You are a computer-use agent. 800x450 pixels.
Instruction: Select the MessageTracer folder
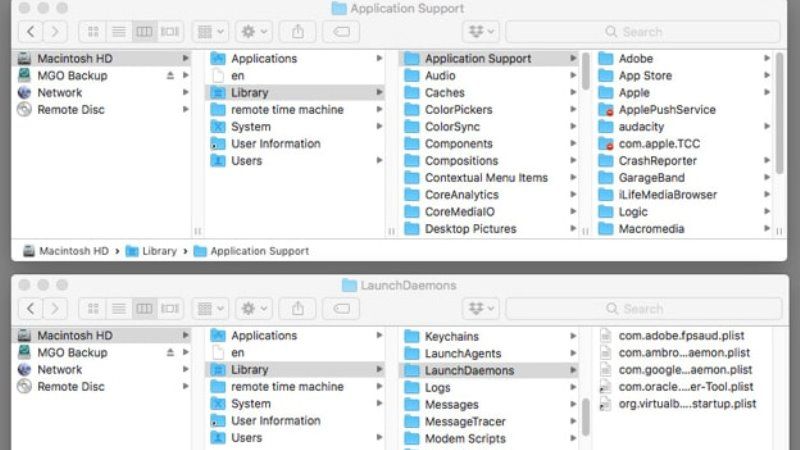coord(489,421)
